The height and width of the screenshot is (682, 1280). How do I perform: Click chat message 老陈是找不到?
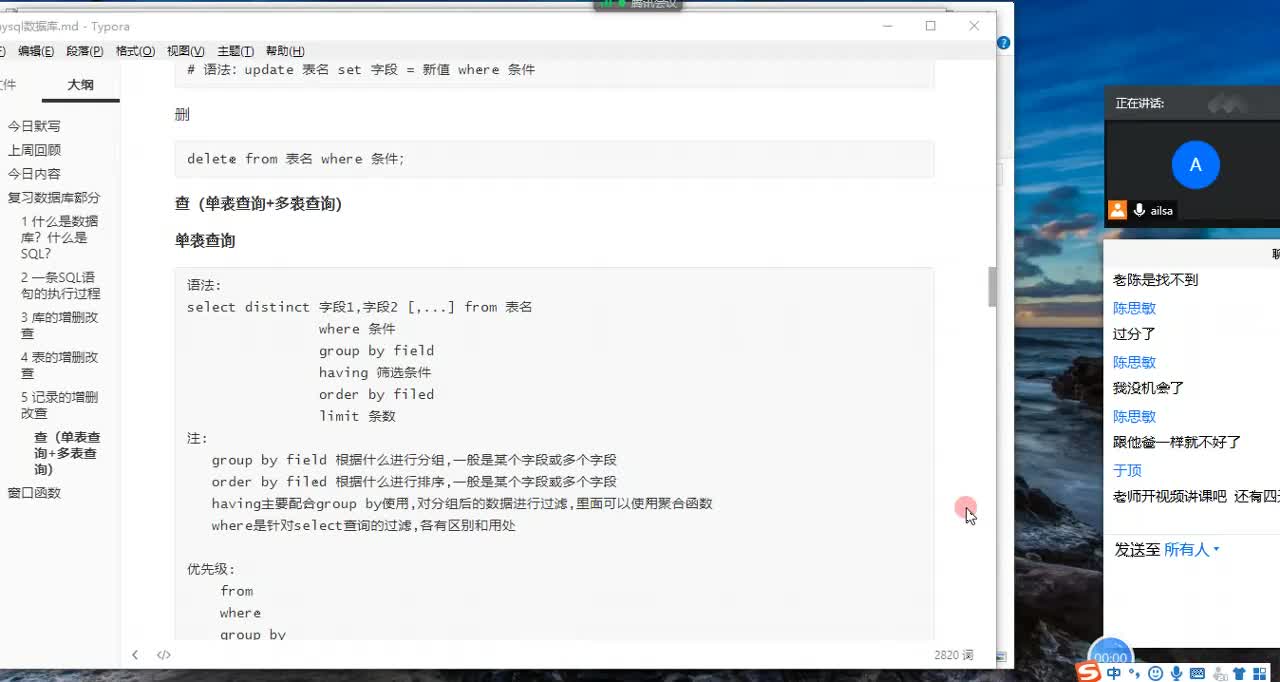pyautogui.click(x=1155, y=280)
